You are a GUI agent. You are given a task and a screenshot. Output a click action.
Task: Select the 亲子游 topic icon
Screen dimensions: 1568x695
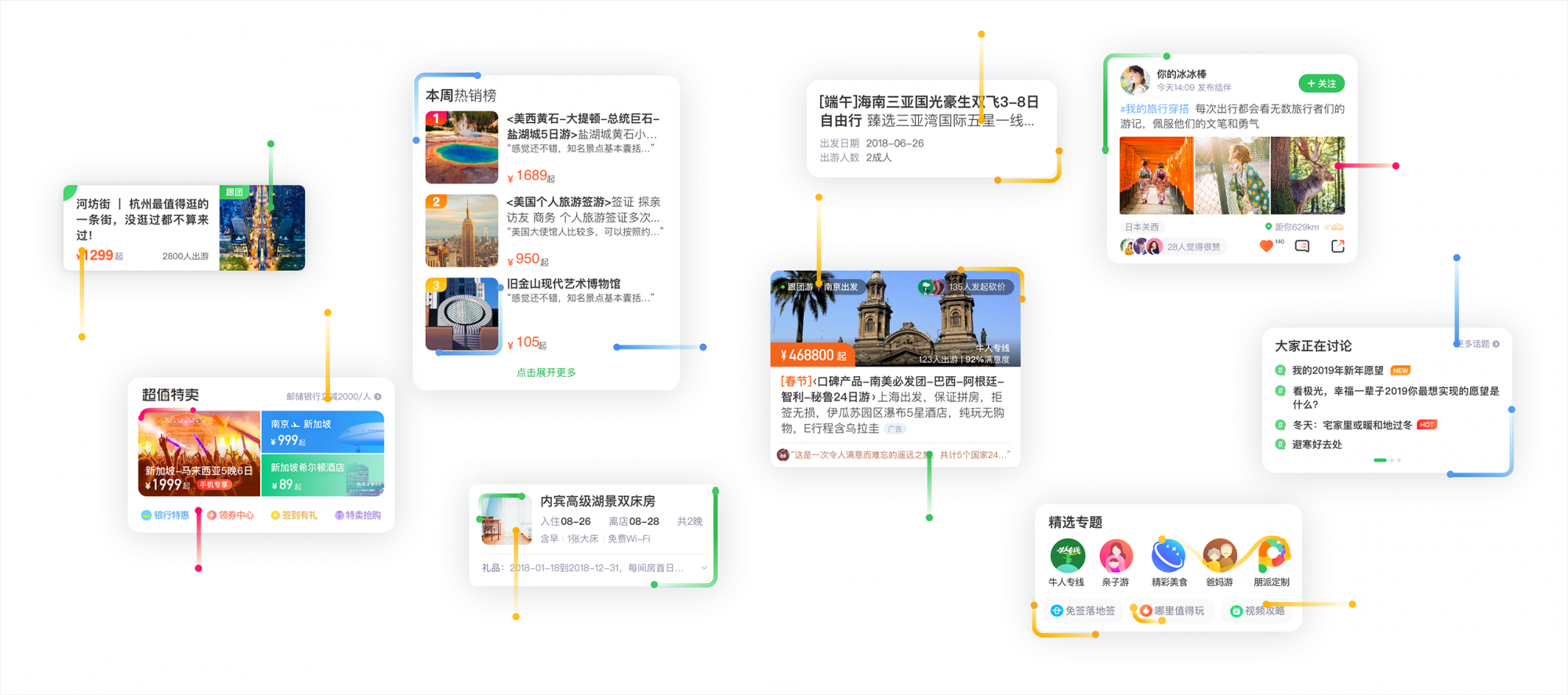pyautogui.click(x=1116, y=556)
